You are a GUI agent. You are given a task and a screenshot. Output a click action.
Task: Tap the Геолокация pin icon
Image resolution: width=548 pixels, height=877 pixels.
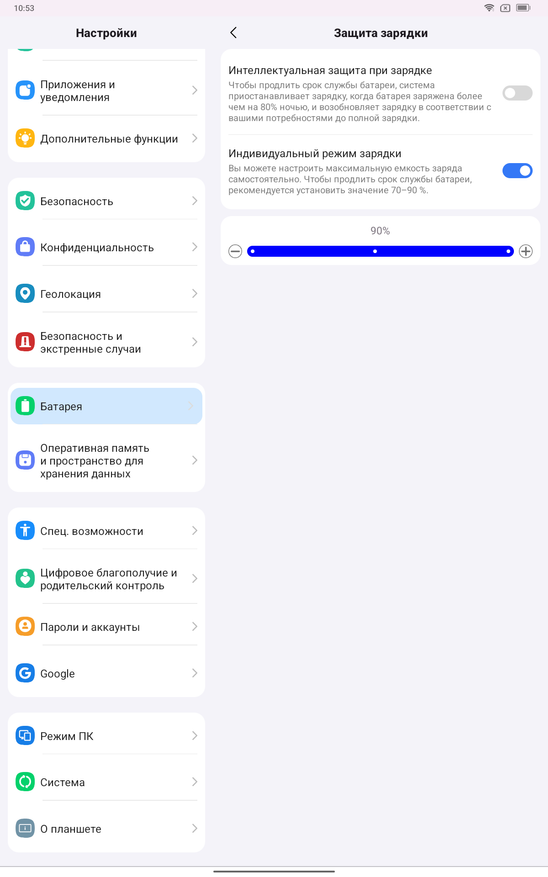[25, 294]
